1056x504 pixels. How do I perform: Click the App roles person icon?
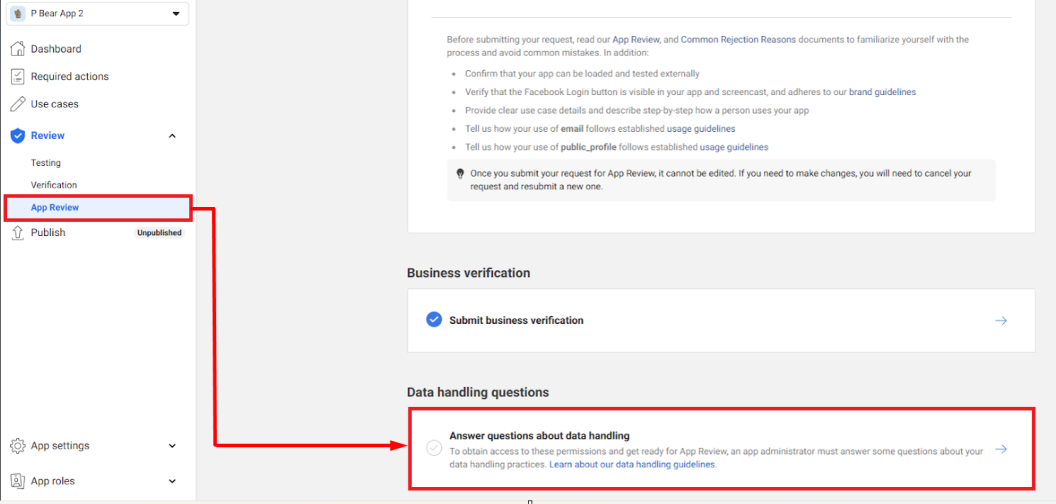(18, 481)
